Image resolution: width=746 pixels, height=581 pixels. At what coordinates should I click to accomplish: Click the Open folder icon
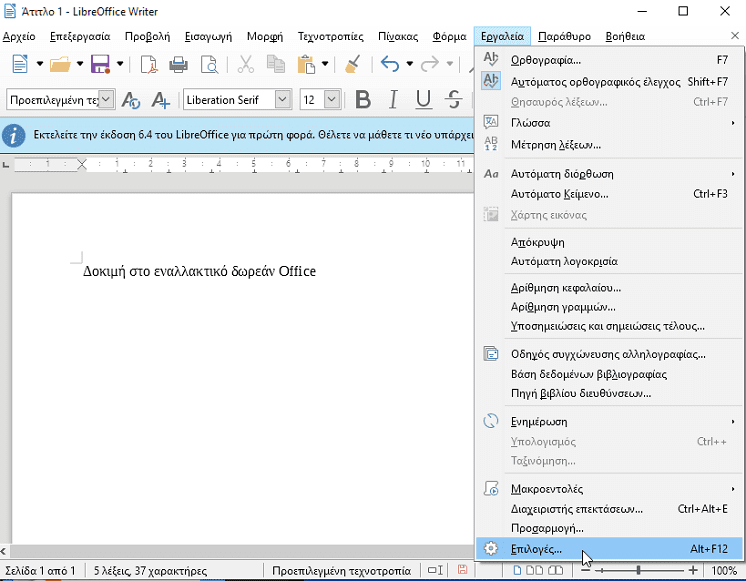pos(60,64)
